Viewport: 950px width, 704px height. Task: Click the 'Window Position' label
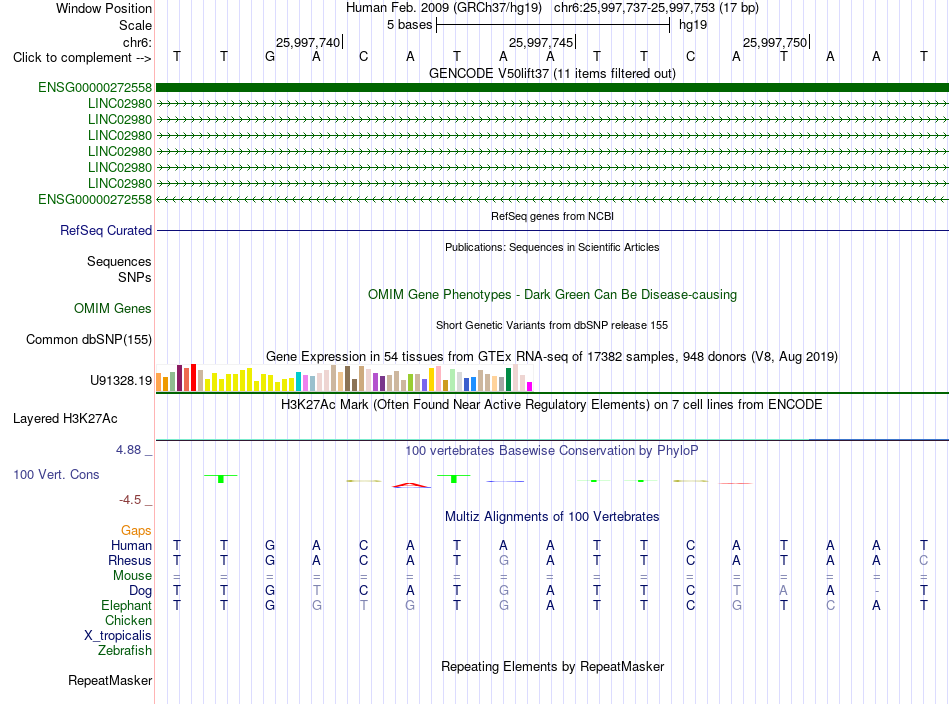(x=104, y=8)
